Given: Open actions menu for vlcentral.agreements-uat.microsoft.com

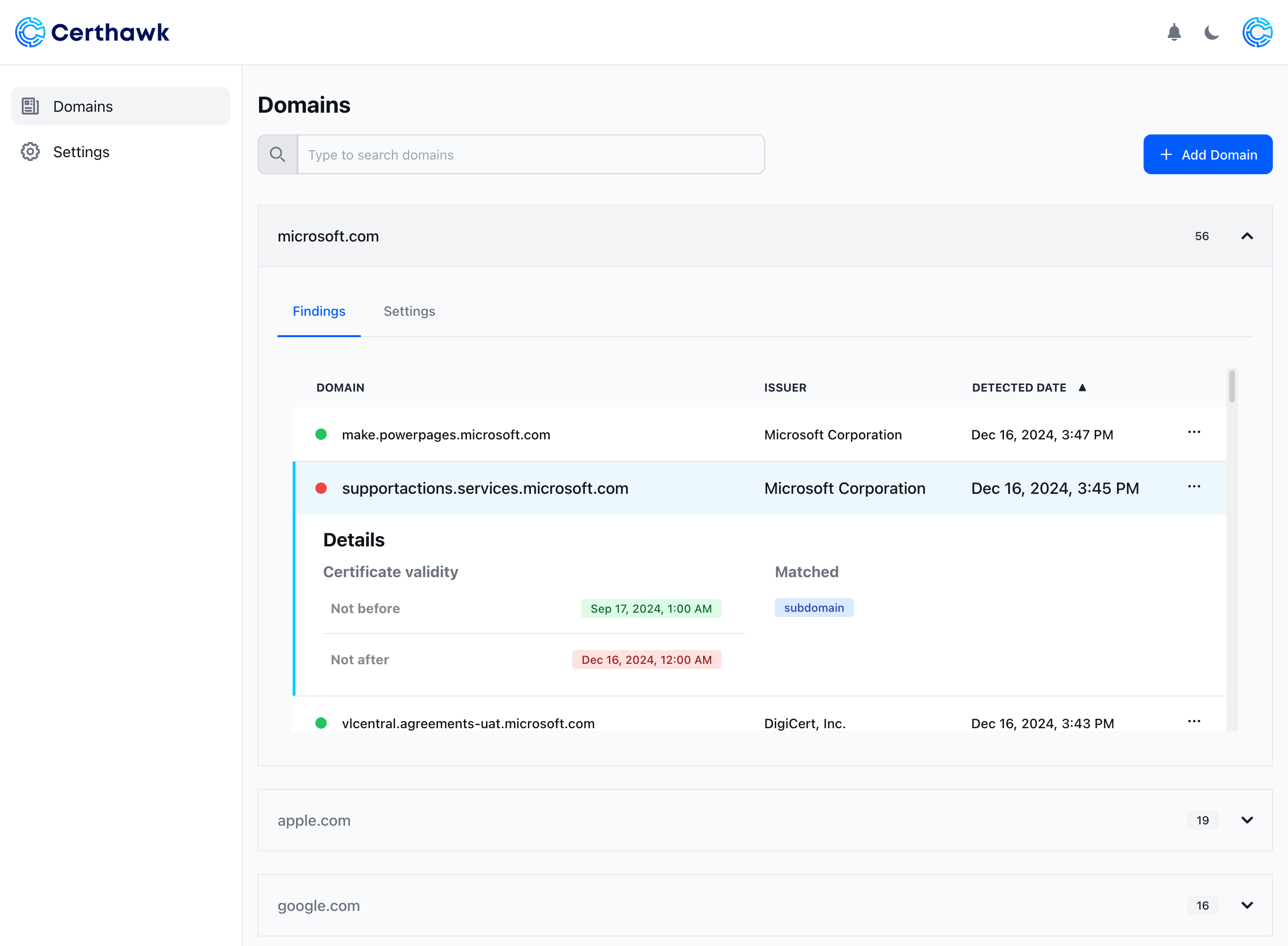Looking at the screenshot, I should click(1193, 722).
